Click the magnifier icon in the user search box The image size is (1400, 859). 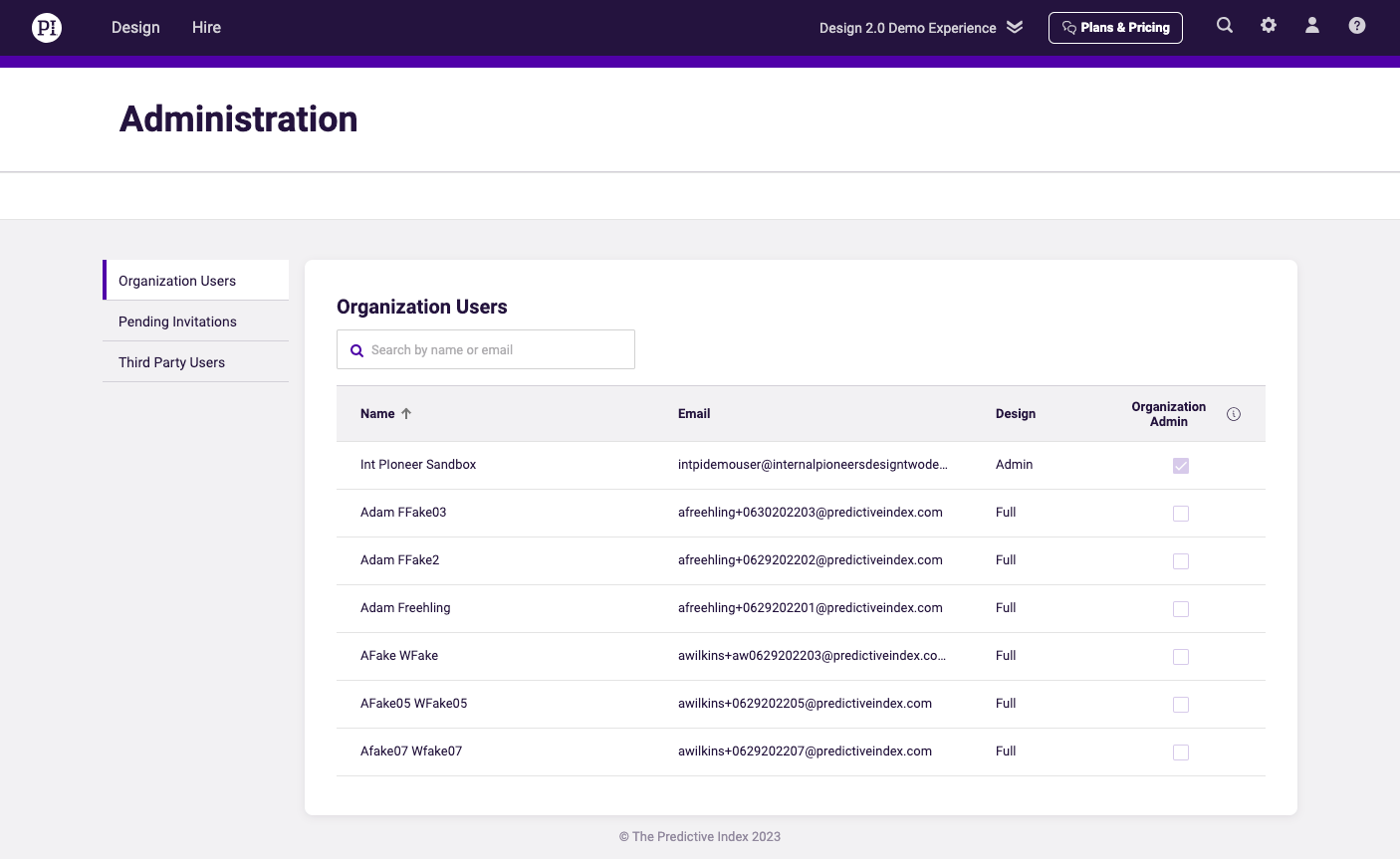pos(356,350)
